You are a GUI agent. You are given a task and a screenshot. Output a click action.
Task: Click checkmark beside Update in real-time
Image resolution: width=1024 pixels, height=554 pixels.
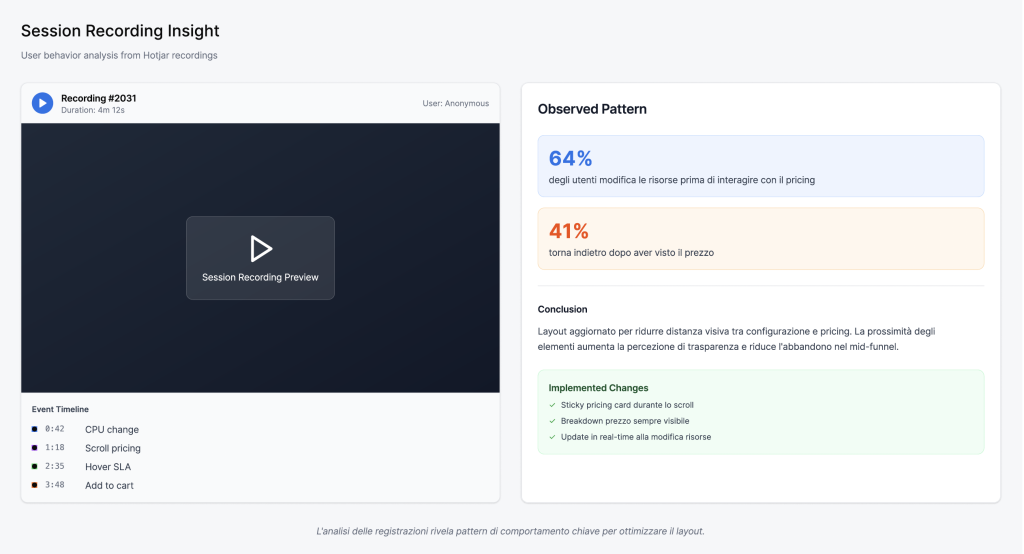(x=552, y=437)
